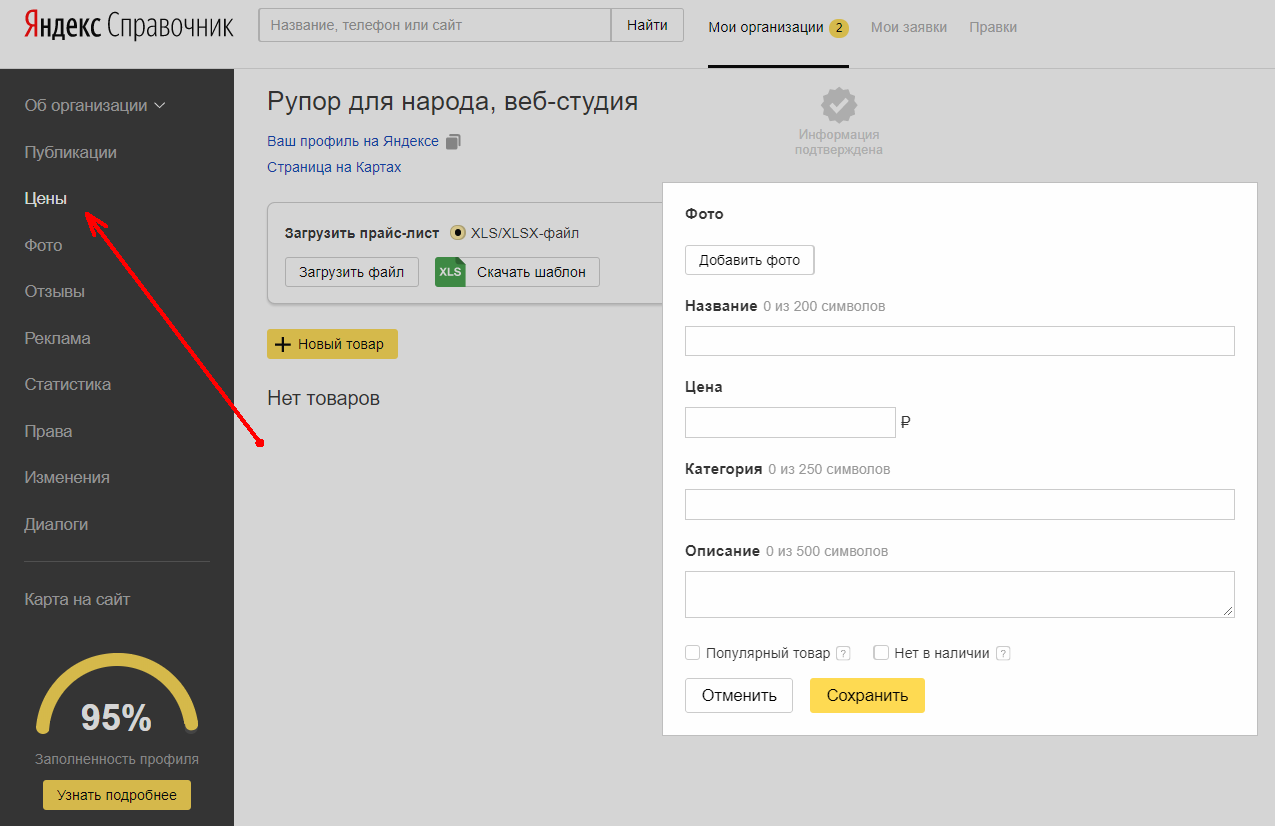
Task: Click the Узнать подробнее button
Action: [117, 795]
